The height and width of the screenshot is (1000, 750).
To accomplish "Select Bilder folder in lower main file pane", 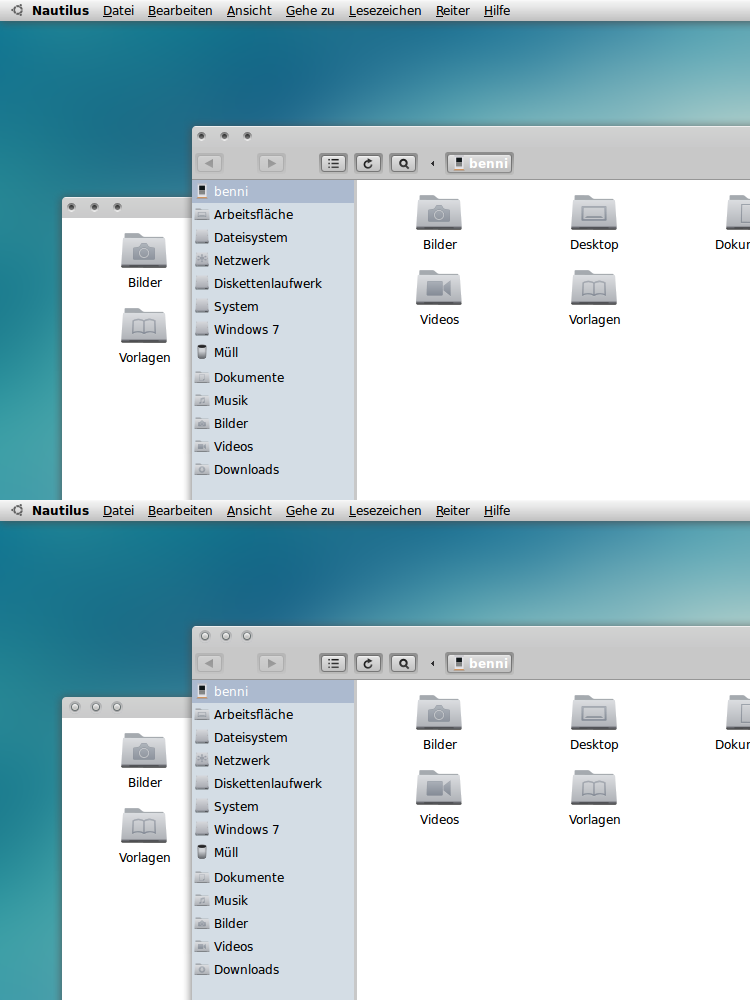I will (439, 723).
